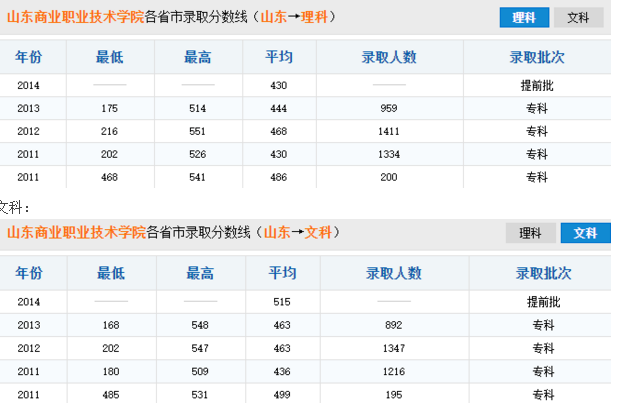Screen dimensions: 619x414
Task: Select lowest score 216 in 2012 row
Action: point(109,131)
